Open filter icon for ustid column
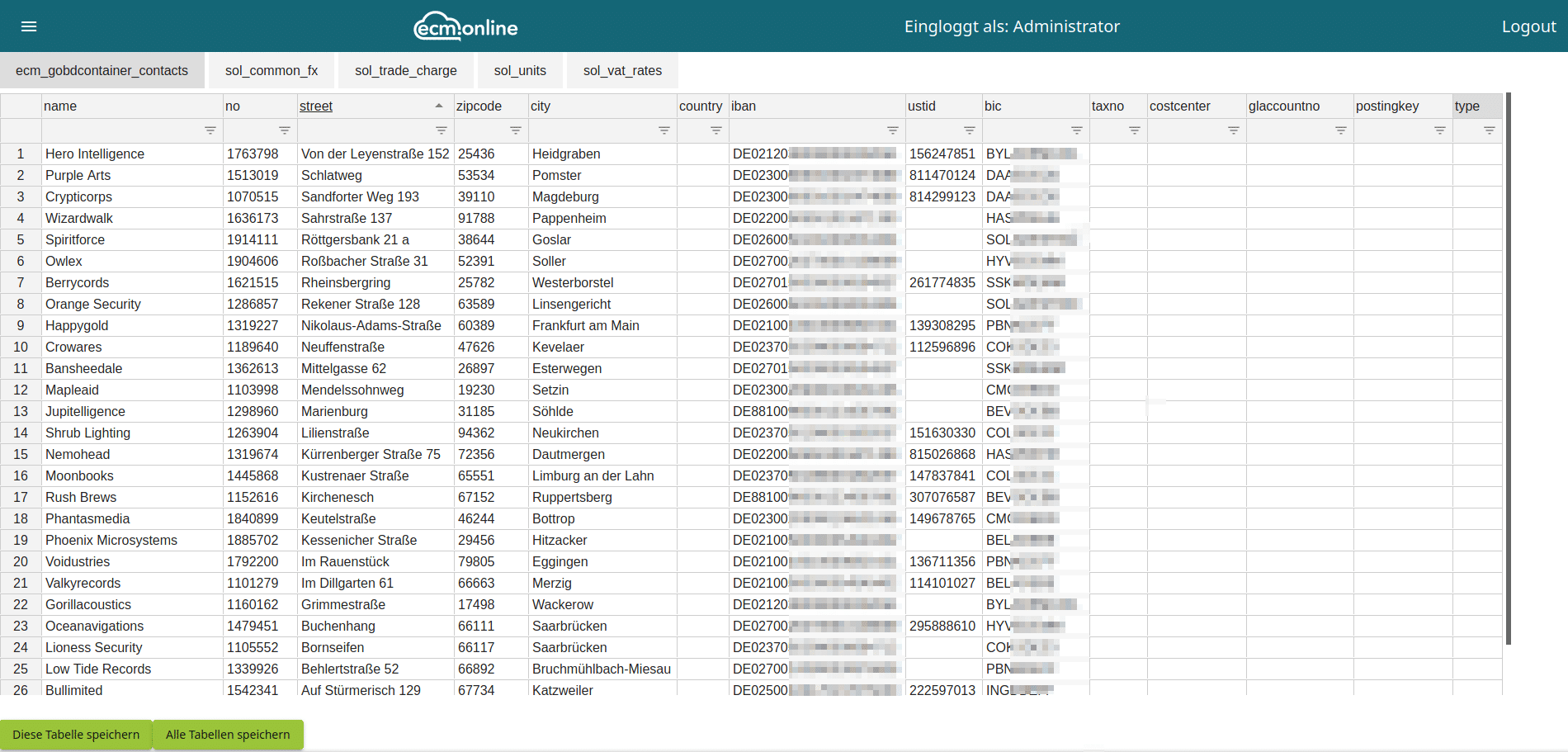This screenshot has width=1568, height=752. click(x=970, y=130)
